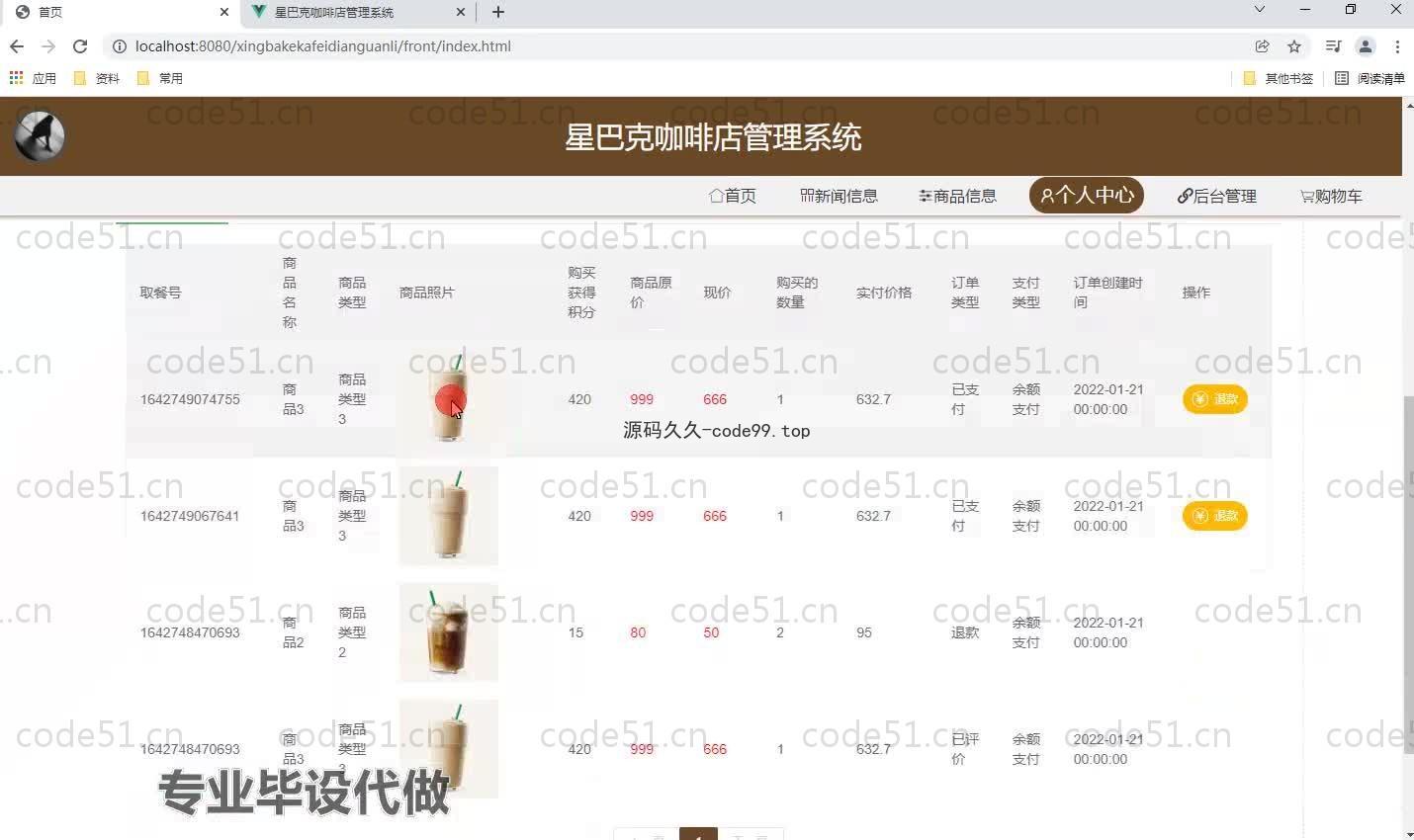Image resolution: width=1414 pixels, height=840 pixels.
Task: Open 新闻信息 in the navigation menu
Action: coord(839,196)
